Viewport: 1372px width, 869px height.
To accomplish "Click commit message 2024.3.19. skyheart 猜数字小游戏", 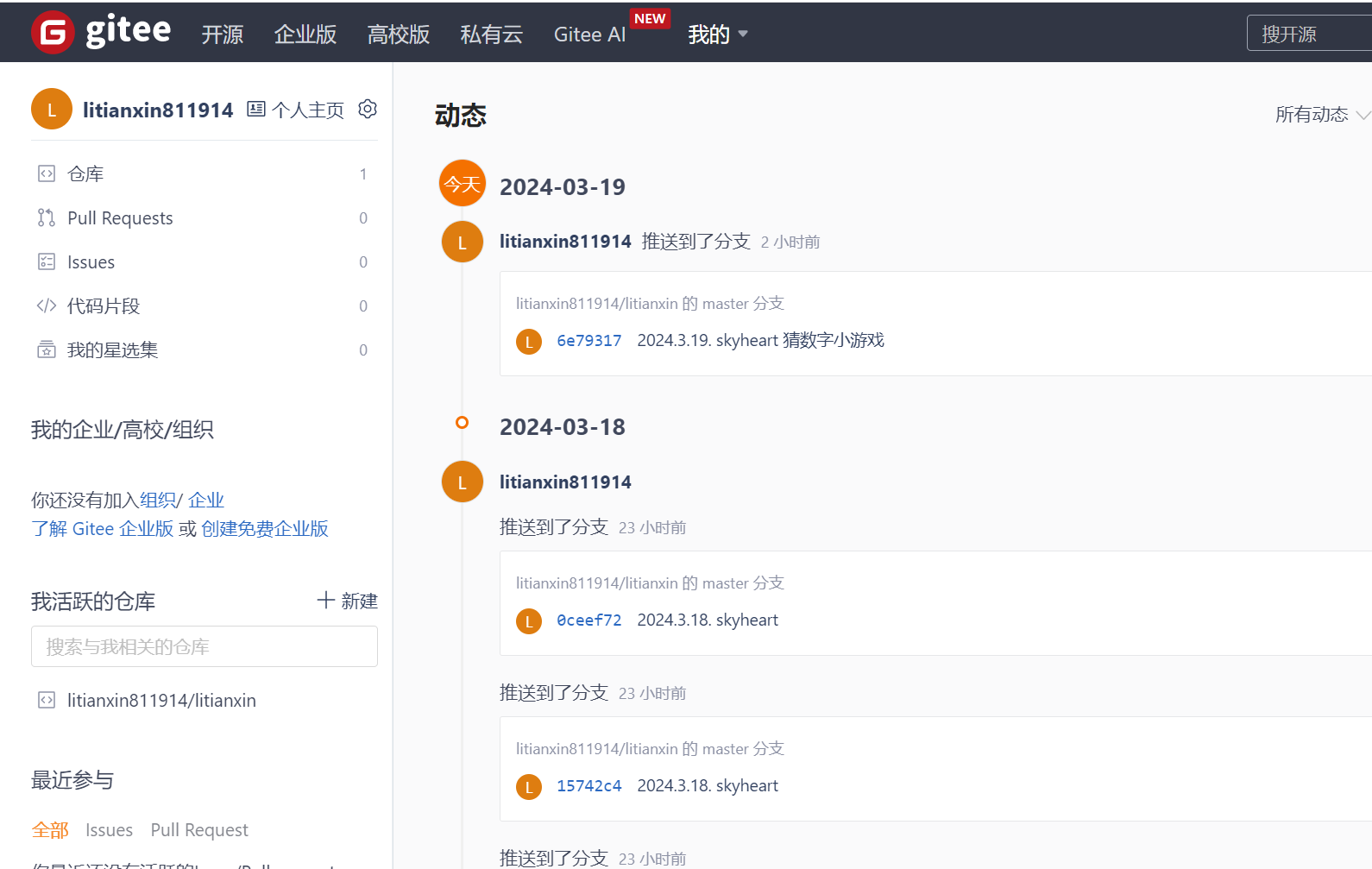I will click(x=760, y=341).
